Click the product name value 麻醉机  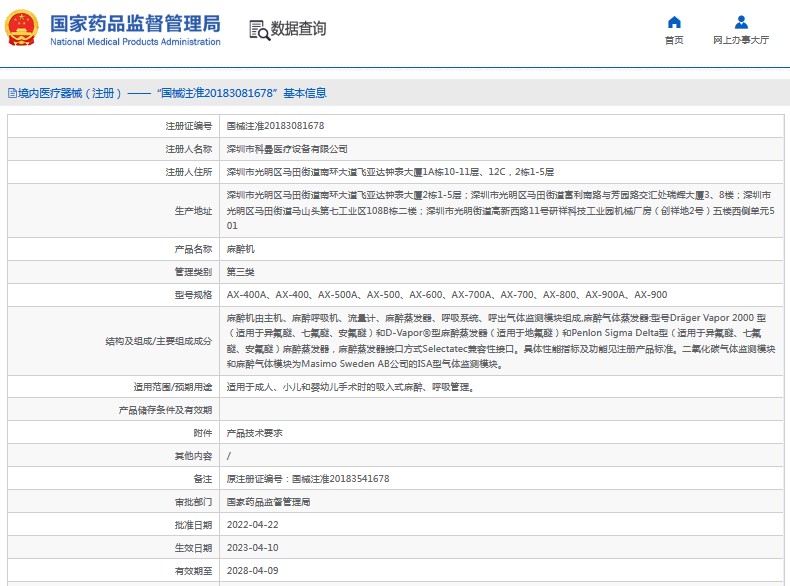click(241, 249)
